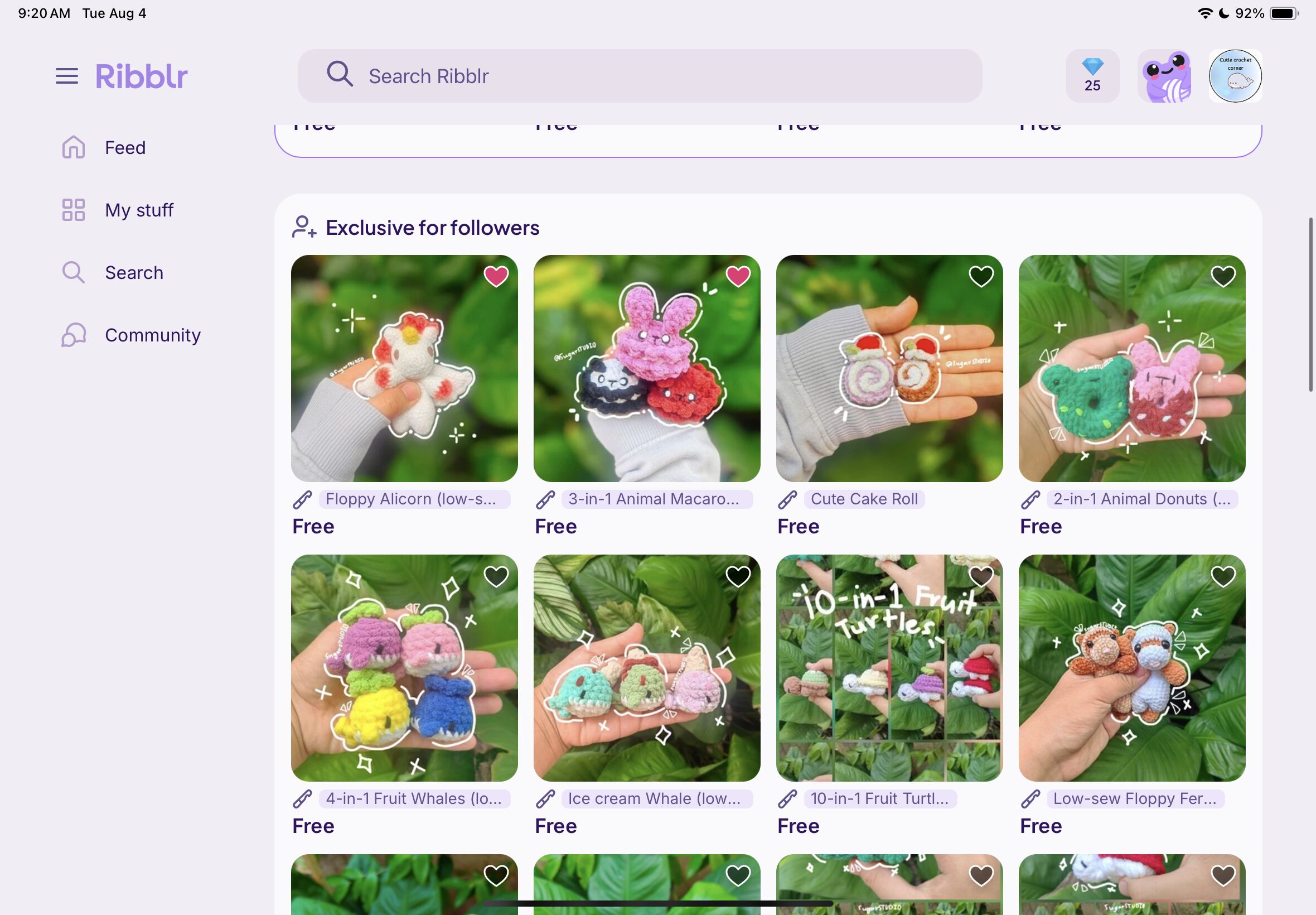Image resolution: width=1316 pixels, height=915 pixels.
Task: Click the 3-in-1 Animal Macaro... title
Action: click(x=656, y=499)
